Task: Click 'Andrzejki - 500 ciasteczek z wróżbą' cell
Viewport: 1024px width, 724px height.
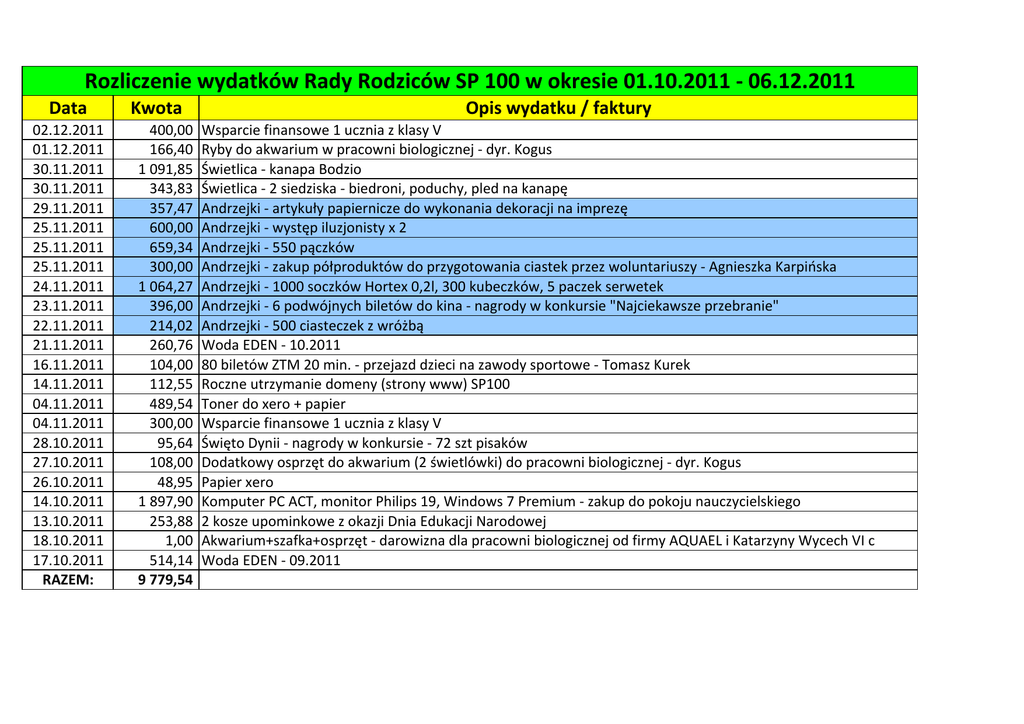Action: [x=557, y=325]
